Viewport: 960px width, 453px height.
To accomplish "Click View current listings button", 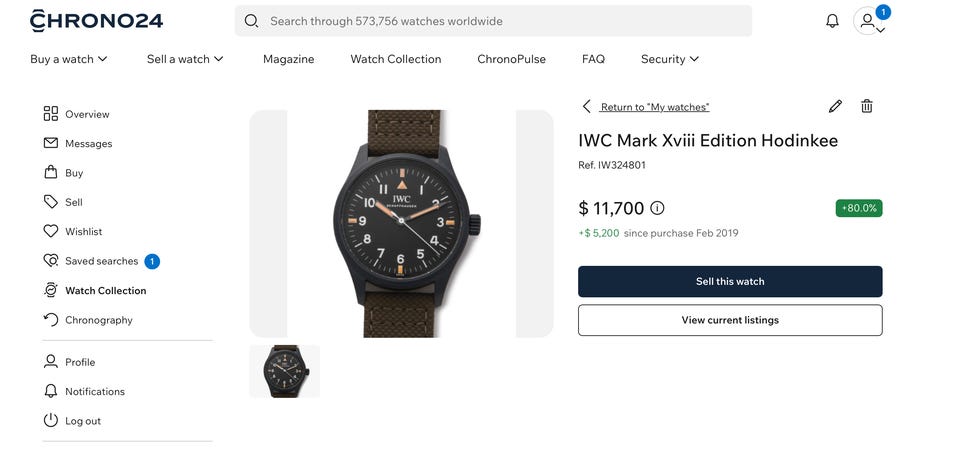I will pos(730,320).
